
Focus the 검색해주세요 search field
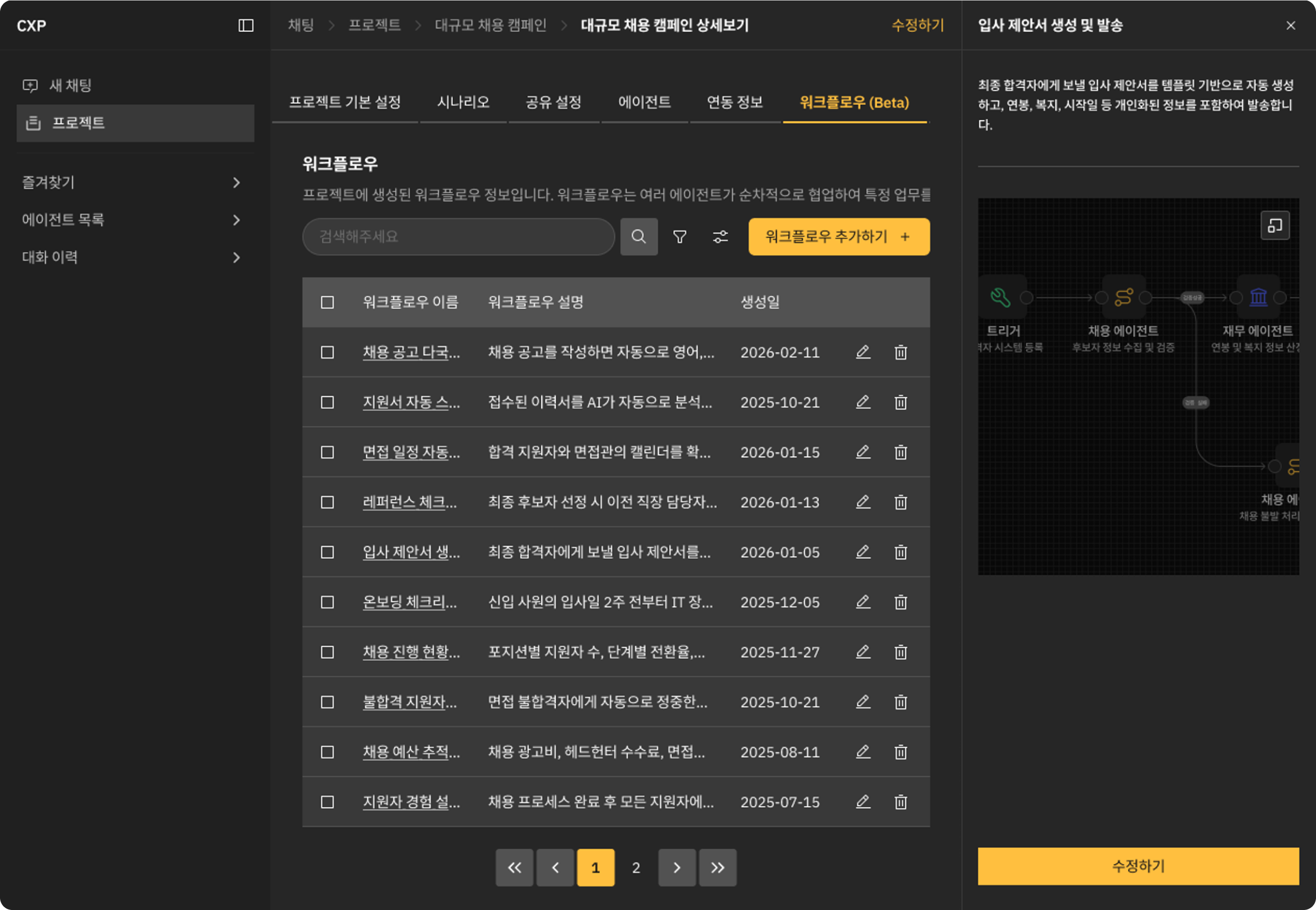point(458,236)
